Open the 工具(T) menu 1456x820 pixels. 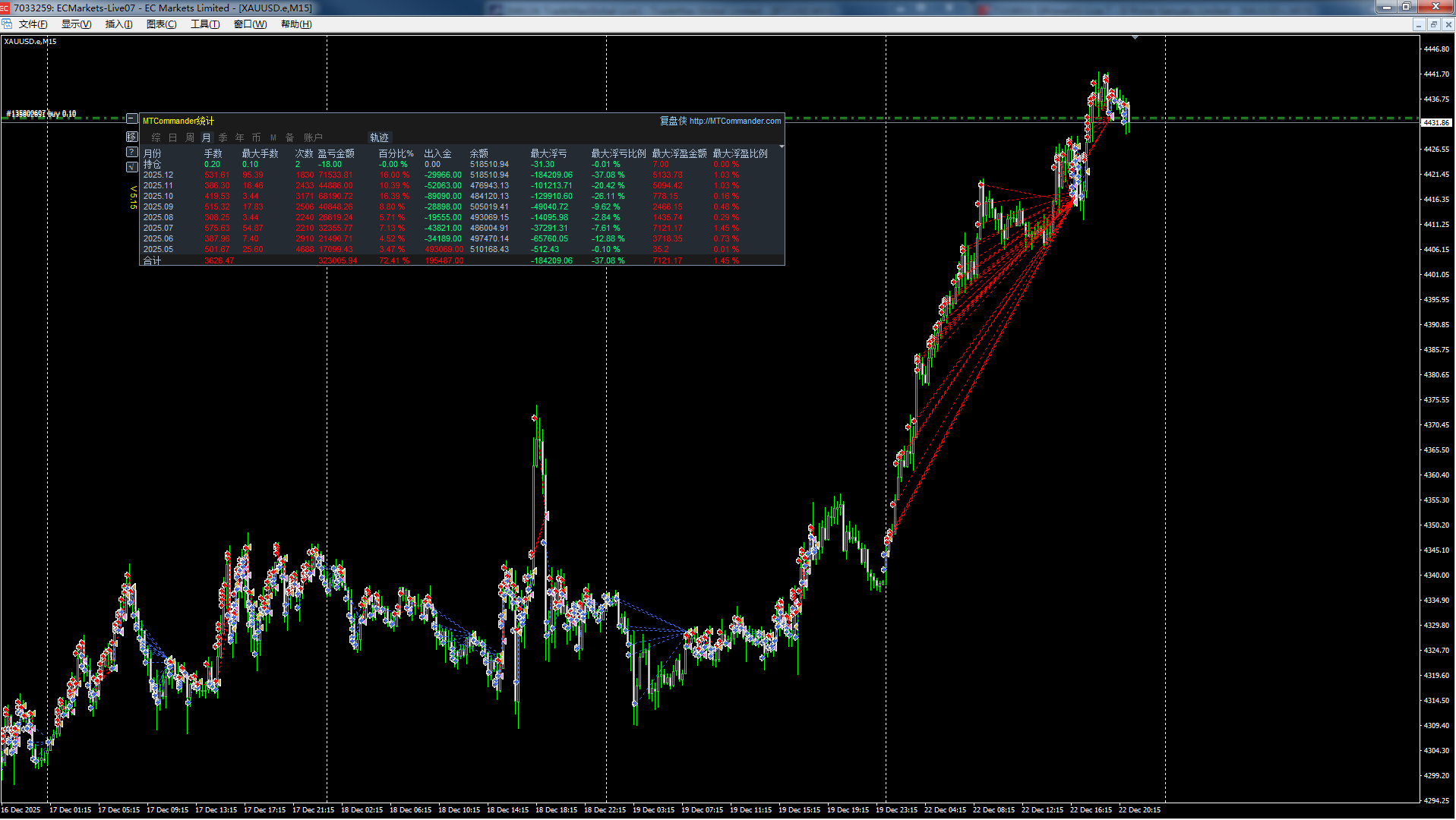click(x=204, y=24)
